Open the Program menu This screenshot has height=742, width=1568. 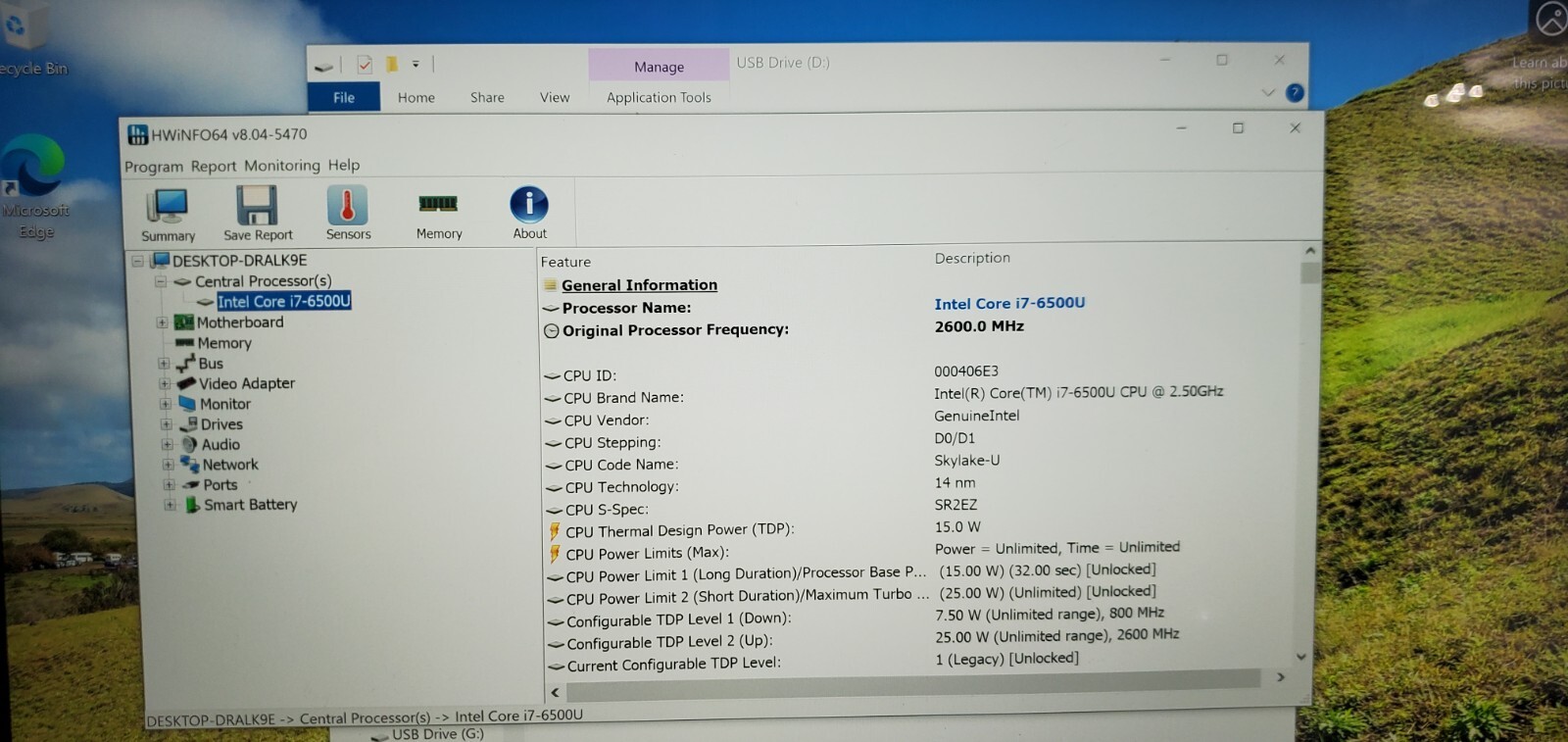pyautogui.click(x=153, y=167)
